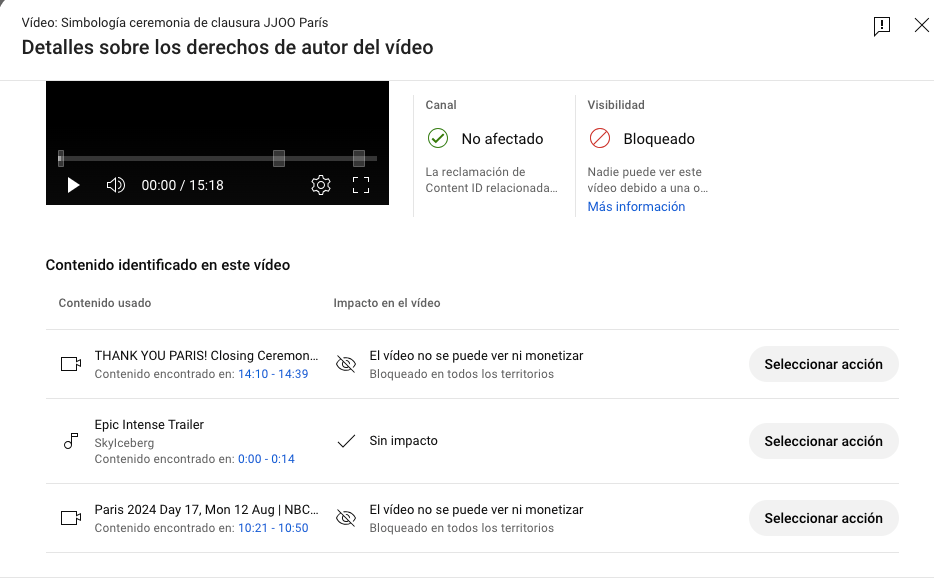Jump to timestamp 10:21 - 10:50
Viewport: 934px width, 586px height.
[272, 528]
